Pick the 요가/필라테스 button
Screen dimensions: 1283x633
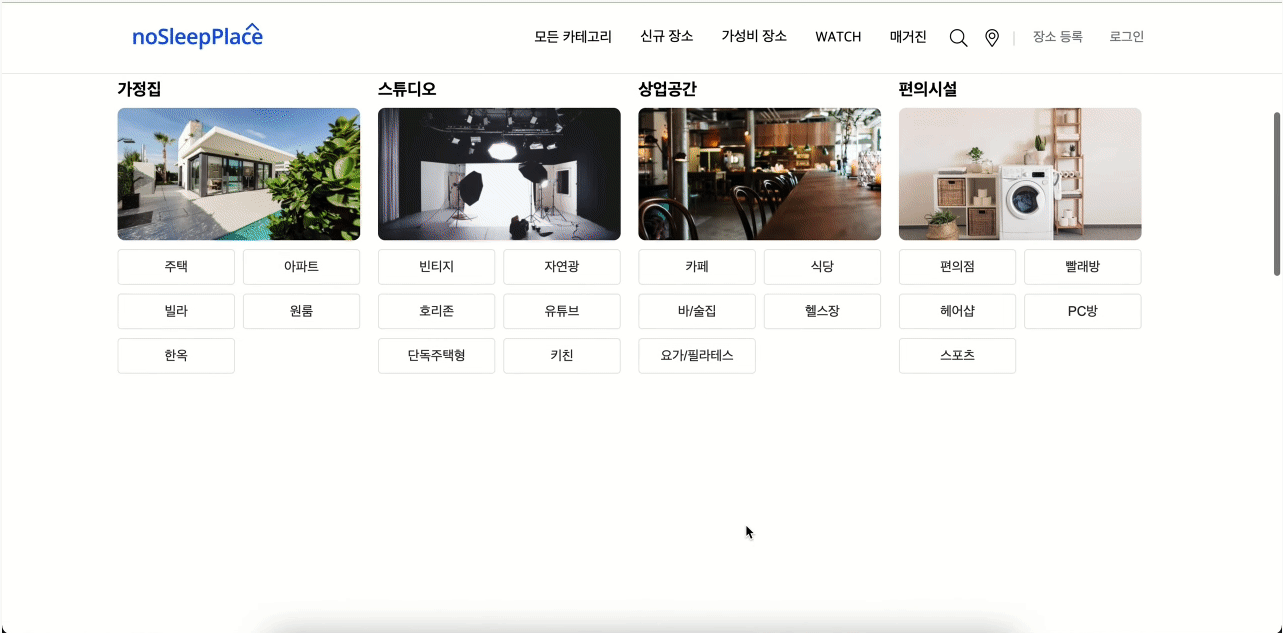pos(697,355)
